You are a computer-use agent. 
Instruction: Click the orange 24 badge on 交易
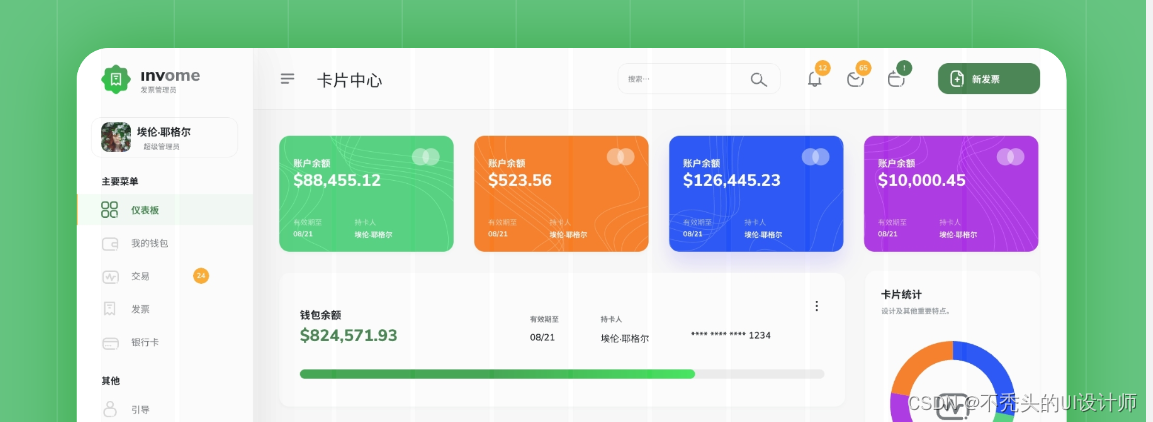point(201,276)
